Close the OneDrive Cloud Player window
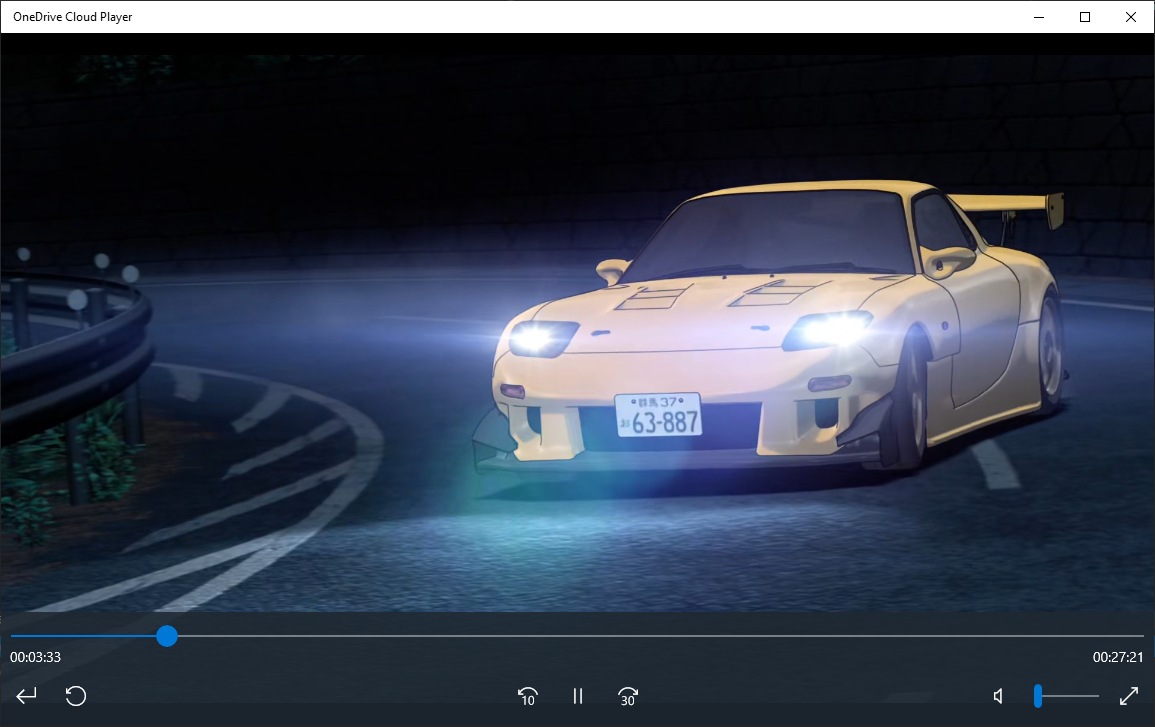The width and height of the screenshot is (1155, 727). [x=1131, y=17]
